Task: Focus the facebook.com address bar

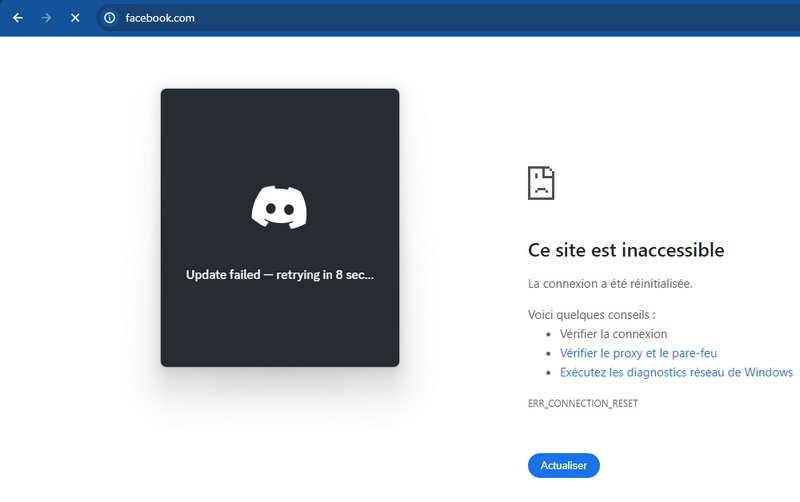Action: pyautogui.click(x=449, y=18)
